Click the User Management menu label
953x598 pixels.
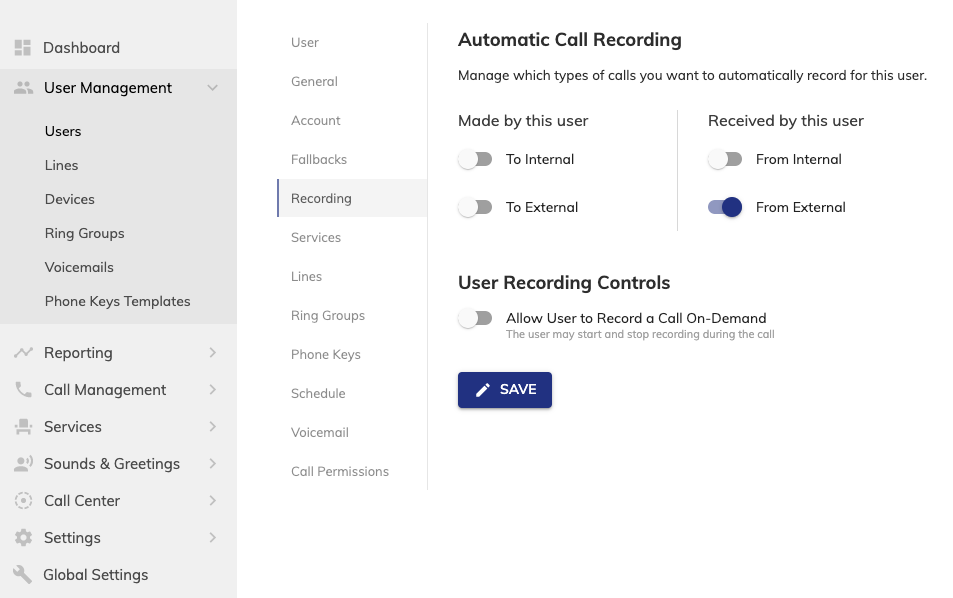(x=108, y=88)
